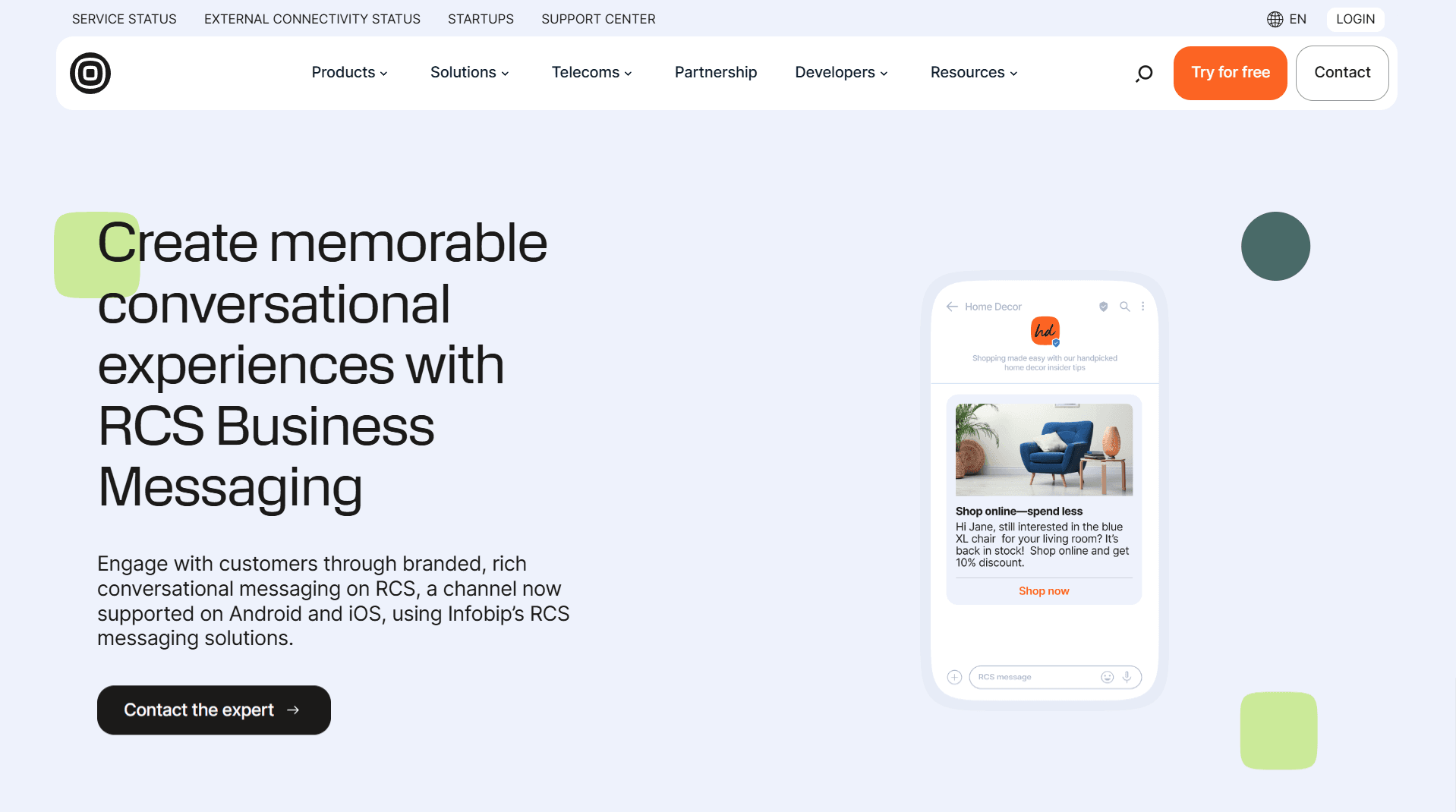Click the three-dot menu in phone mockup
The width and height of the screenshot is (1456, 812).
coord(1142,307)
